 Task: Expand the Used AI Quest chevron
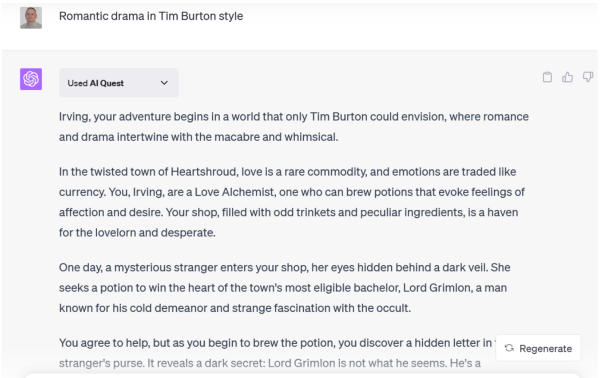coord(164,83)
